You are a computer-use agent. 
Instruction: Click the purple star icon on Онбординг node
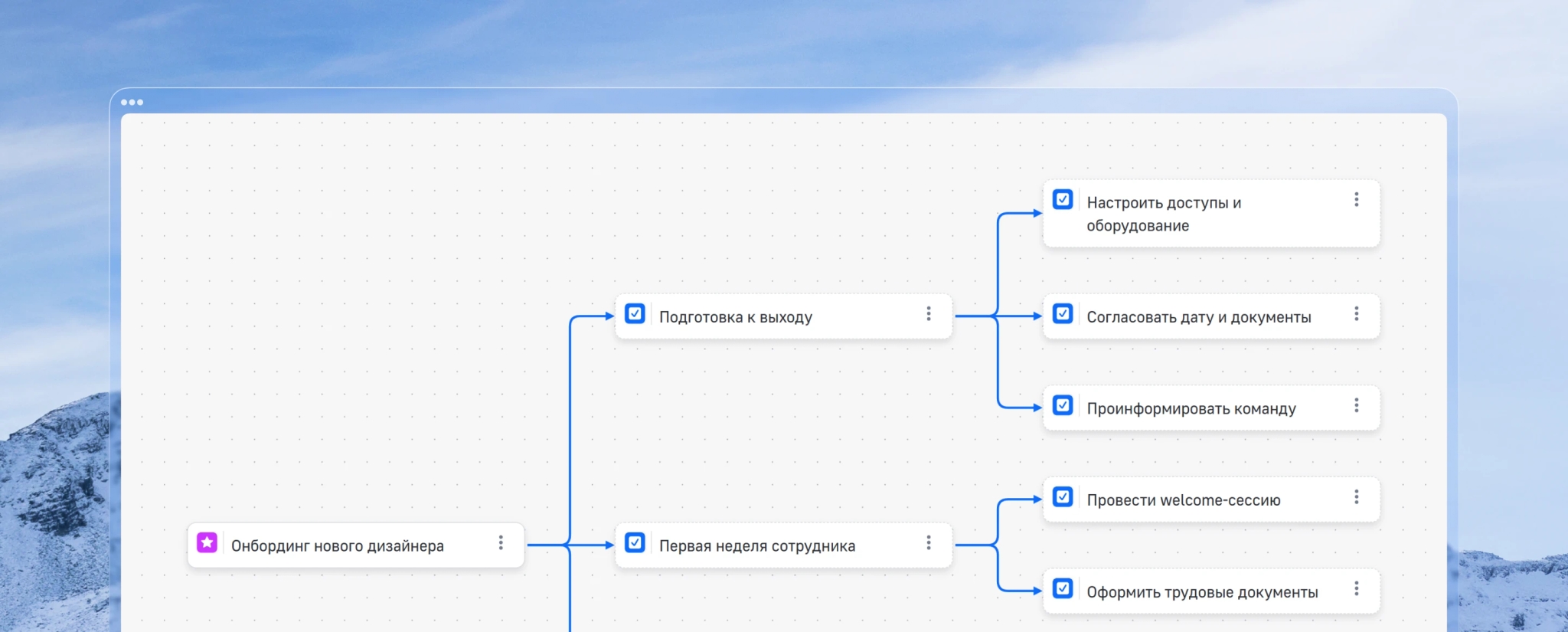pos(207,542)
